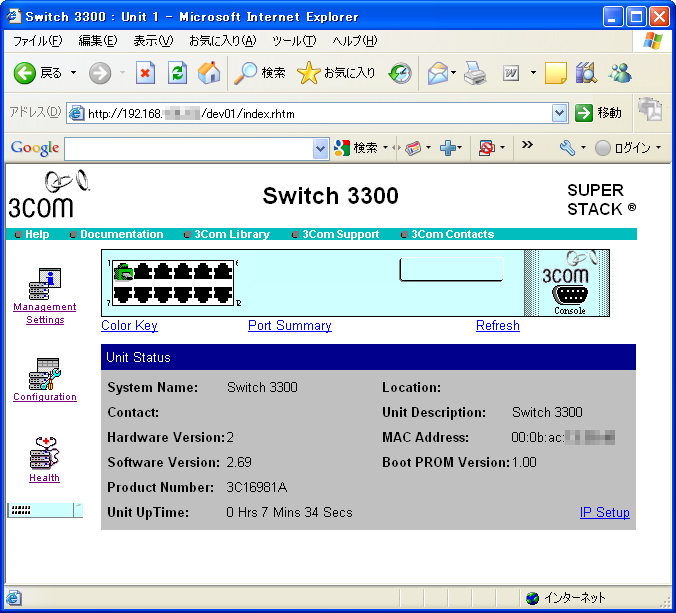Viewport: 676px width, 613px height.
Task: Click the Configuration text link
Action: (x=45, y=397)
